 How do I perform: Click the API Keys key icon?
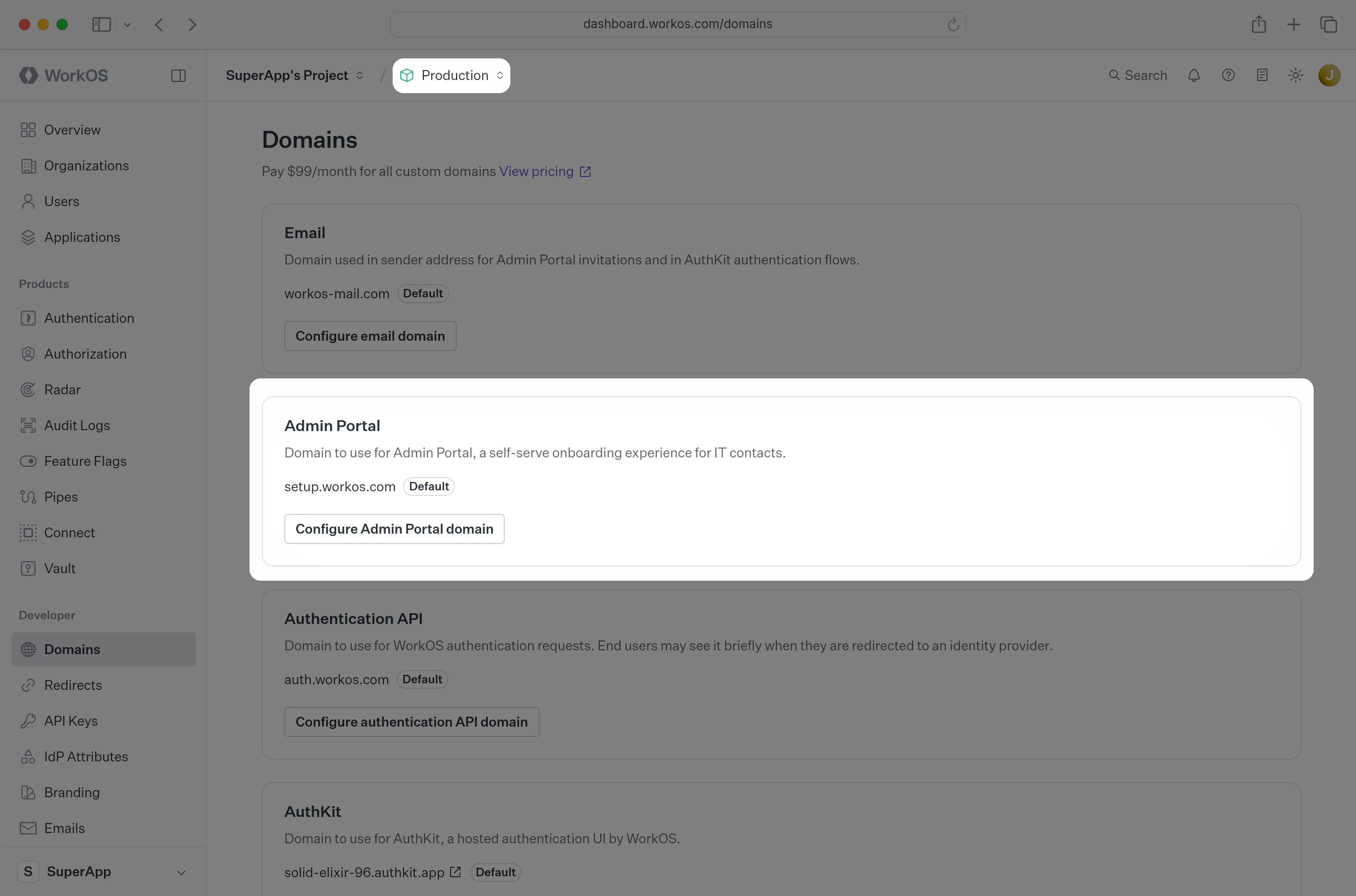[x=28, y=721]
